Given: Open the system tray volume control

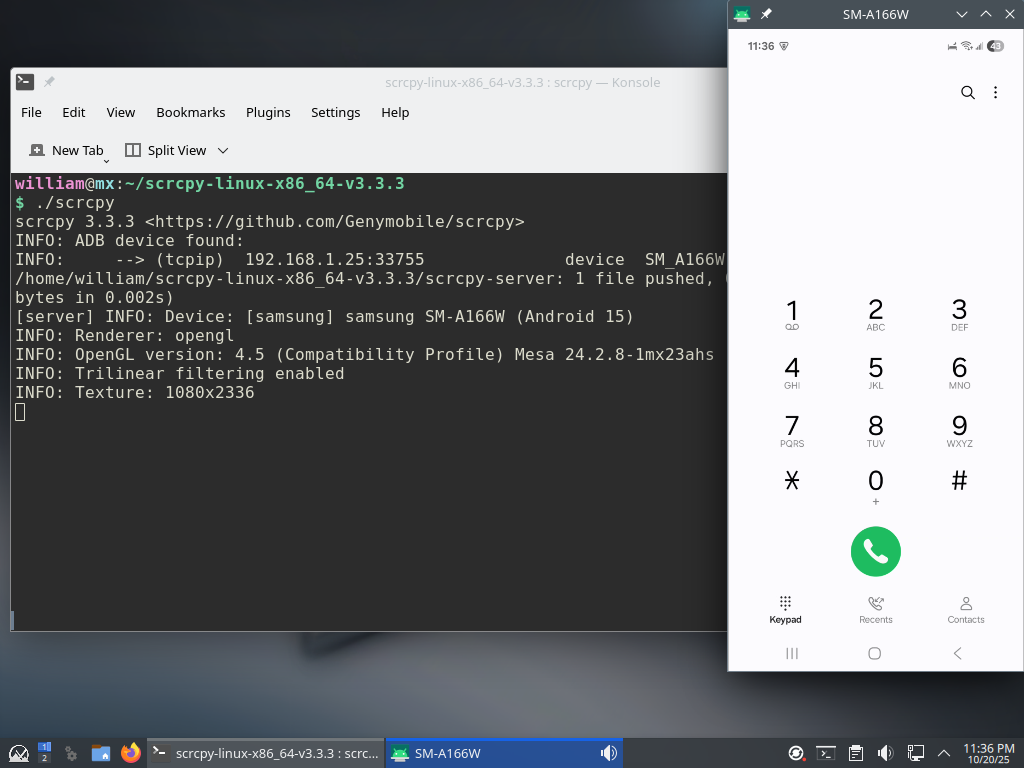Looking at the screenshot, I should point(885,753).
